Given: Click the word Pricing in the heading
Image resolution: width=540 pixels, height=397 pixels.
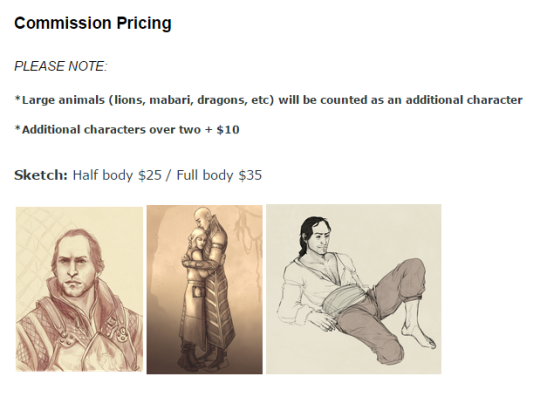Looking at the screenshot, I should (x=144, y=23).
